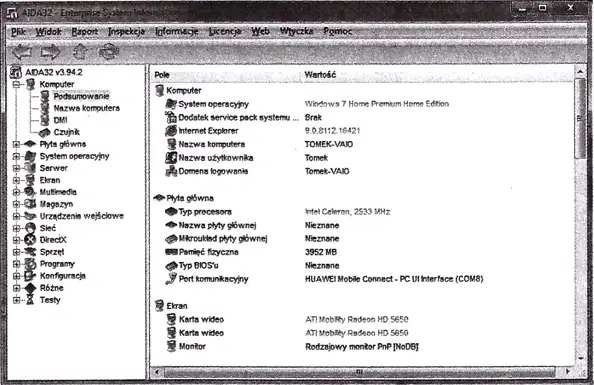The image size is (594, 385).
Task: Click the Sieć globe icon in the tree
Action: [30, 228]
